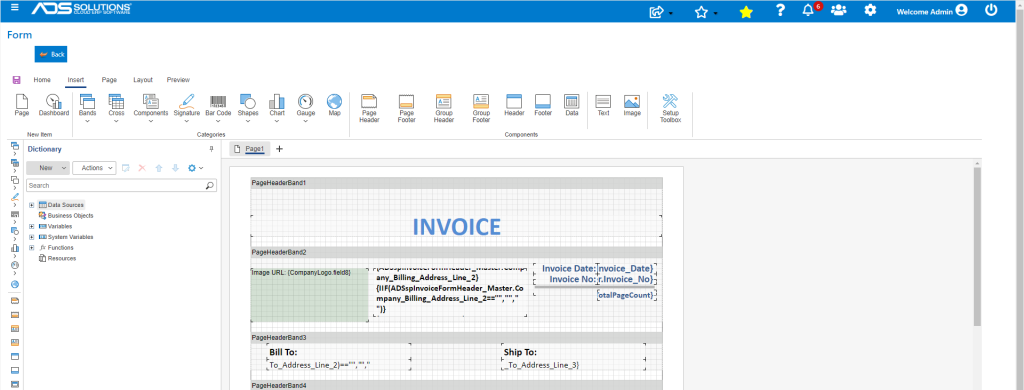The image size is (1024, 390).
Task: Click the design area vertical scrollbar
Action: tap(977, 246)
